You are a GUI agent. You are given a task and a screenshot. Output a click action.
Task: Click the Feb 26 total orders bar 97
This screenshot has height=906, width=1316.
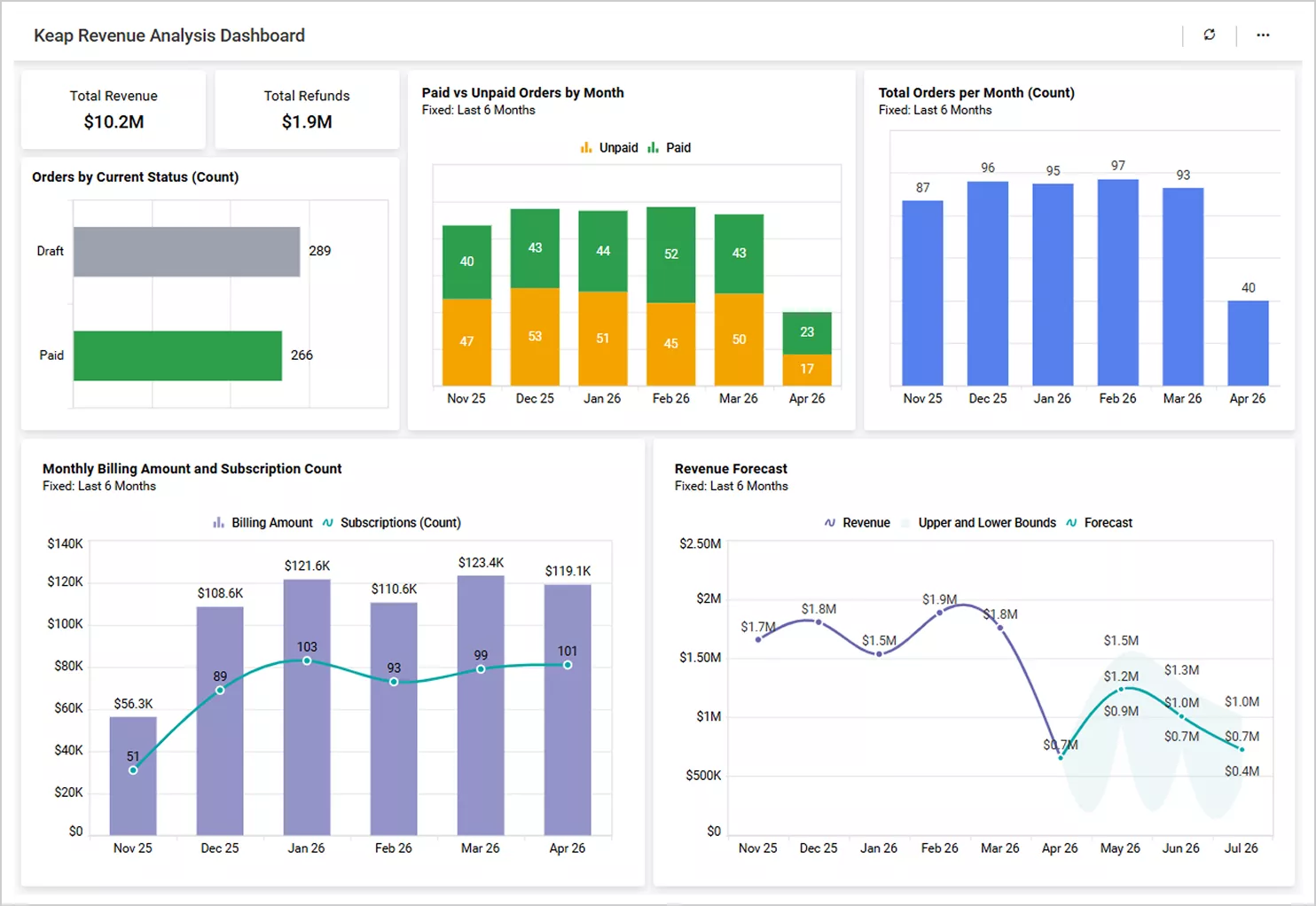point(1118,282)
